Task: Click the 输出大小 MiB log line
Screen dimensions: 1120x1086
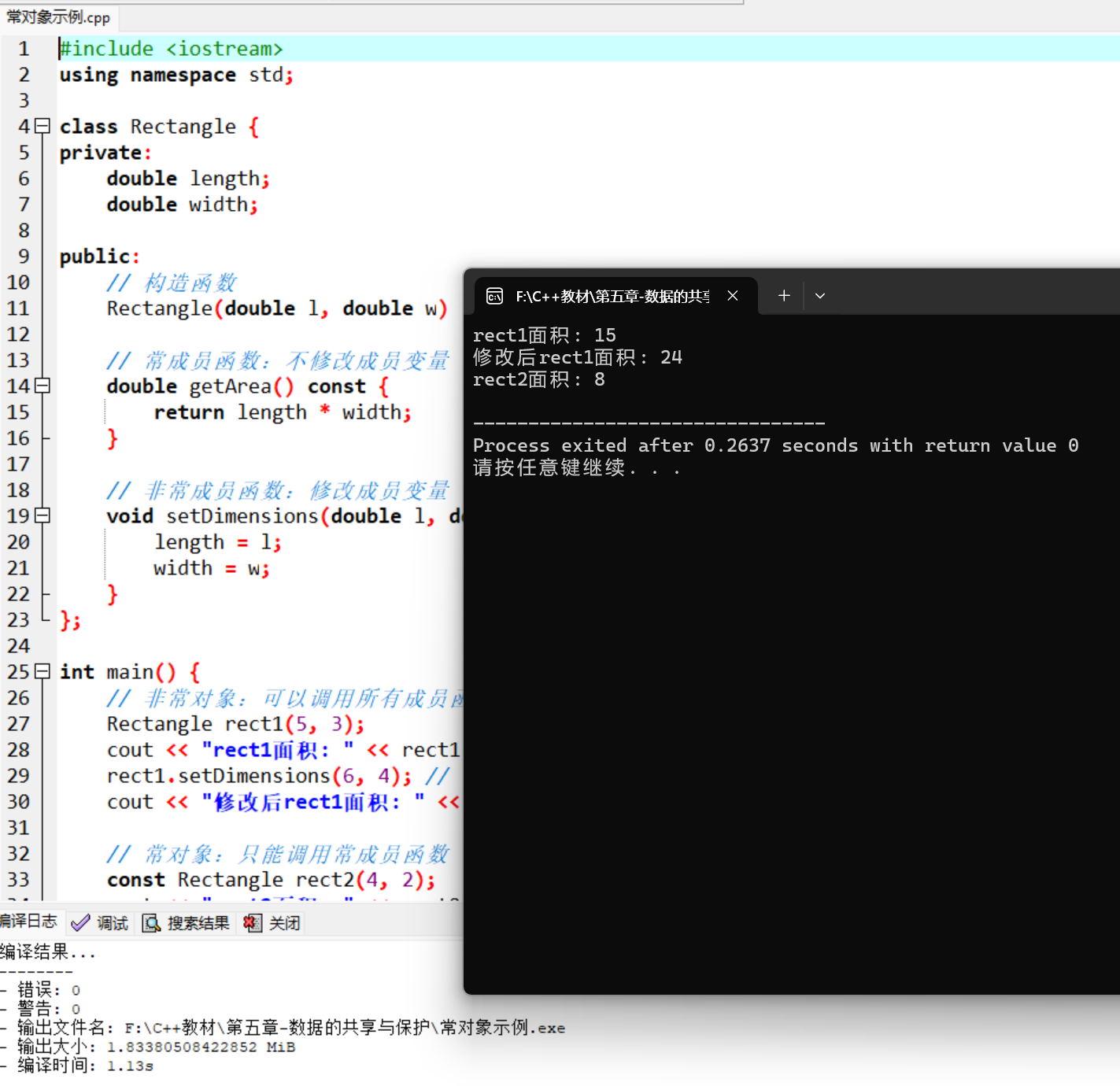Action: 157,1047
